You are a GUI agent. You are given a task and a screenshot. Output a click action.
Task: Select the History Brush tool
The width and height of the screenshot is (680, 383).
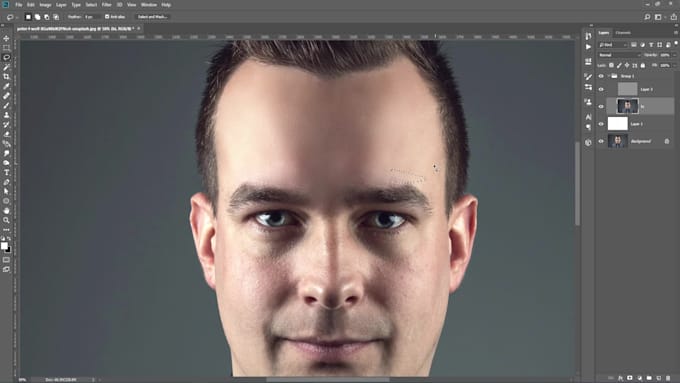click(x=6, y=124)
